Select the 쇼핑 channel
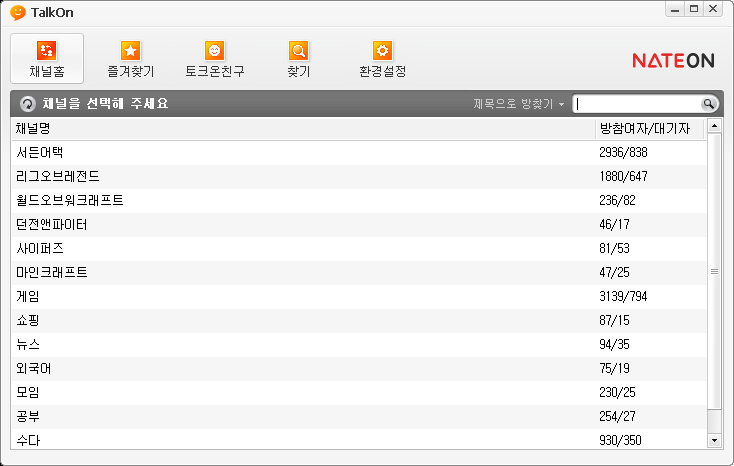The height and width of the screenshot is (466, 734). tap(359, 320)
